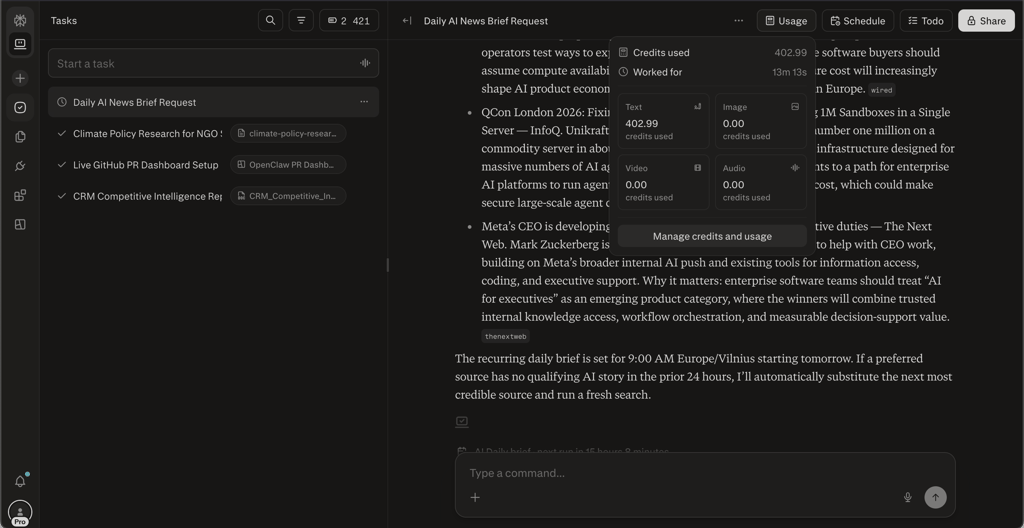Select Live GitHub PR Dashboard Setup task
The image size is (1024, 528).
point(146,165)
